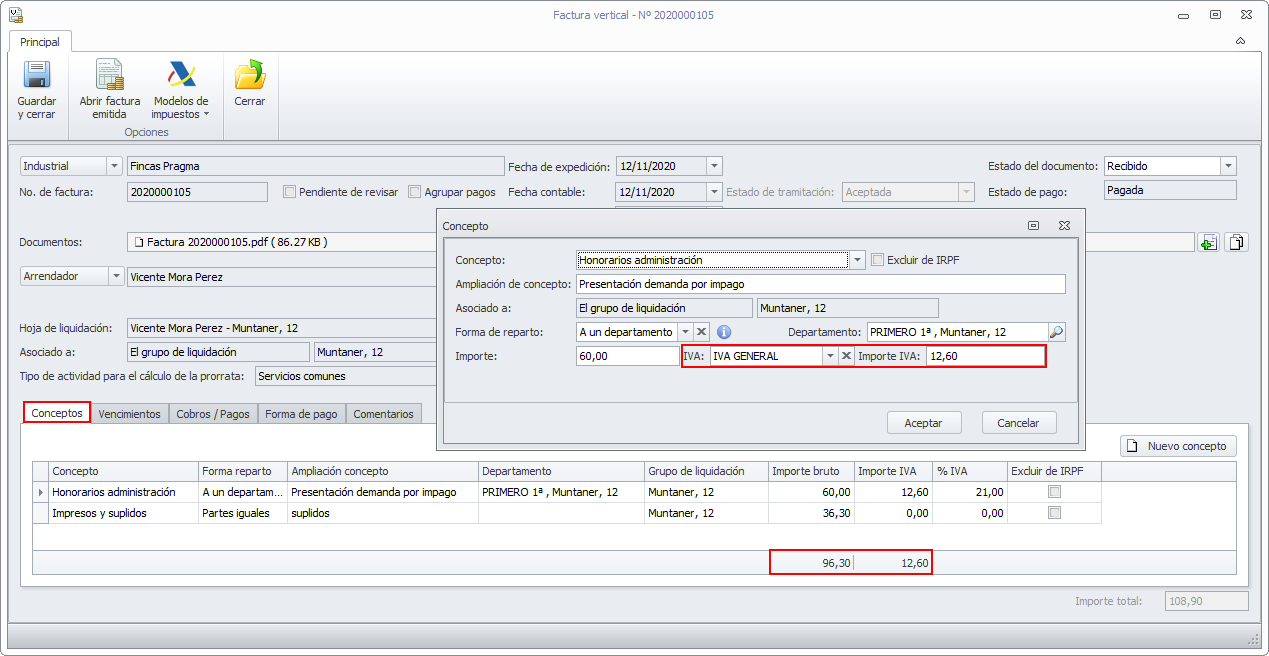The image size is (1269, 656).
Task: Open the Estado del documento dropdown
Action: pyautogui.click(x=1228, y=166)
